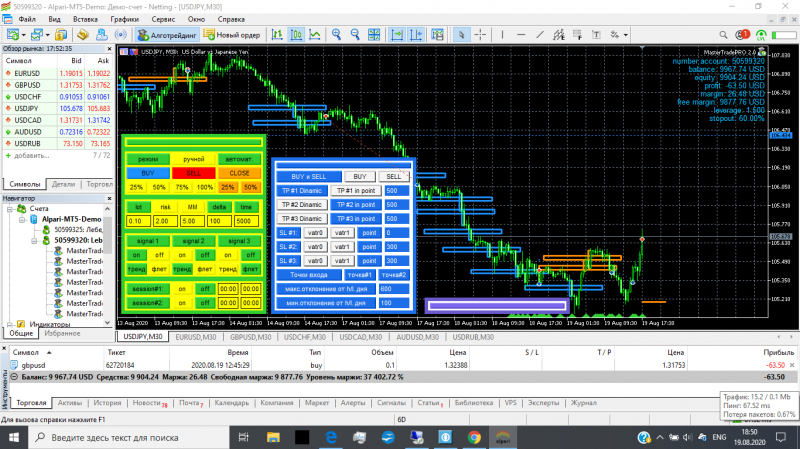Switch to the История tab in the terminal

tap(107, 403)
